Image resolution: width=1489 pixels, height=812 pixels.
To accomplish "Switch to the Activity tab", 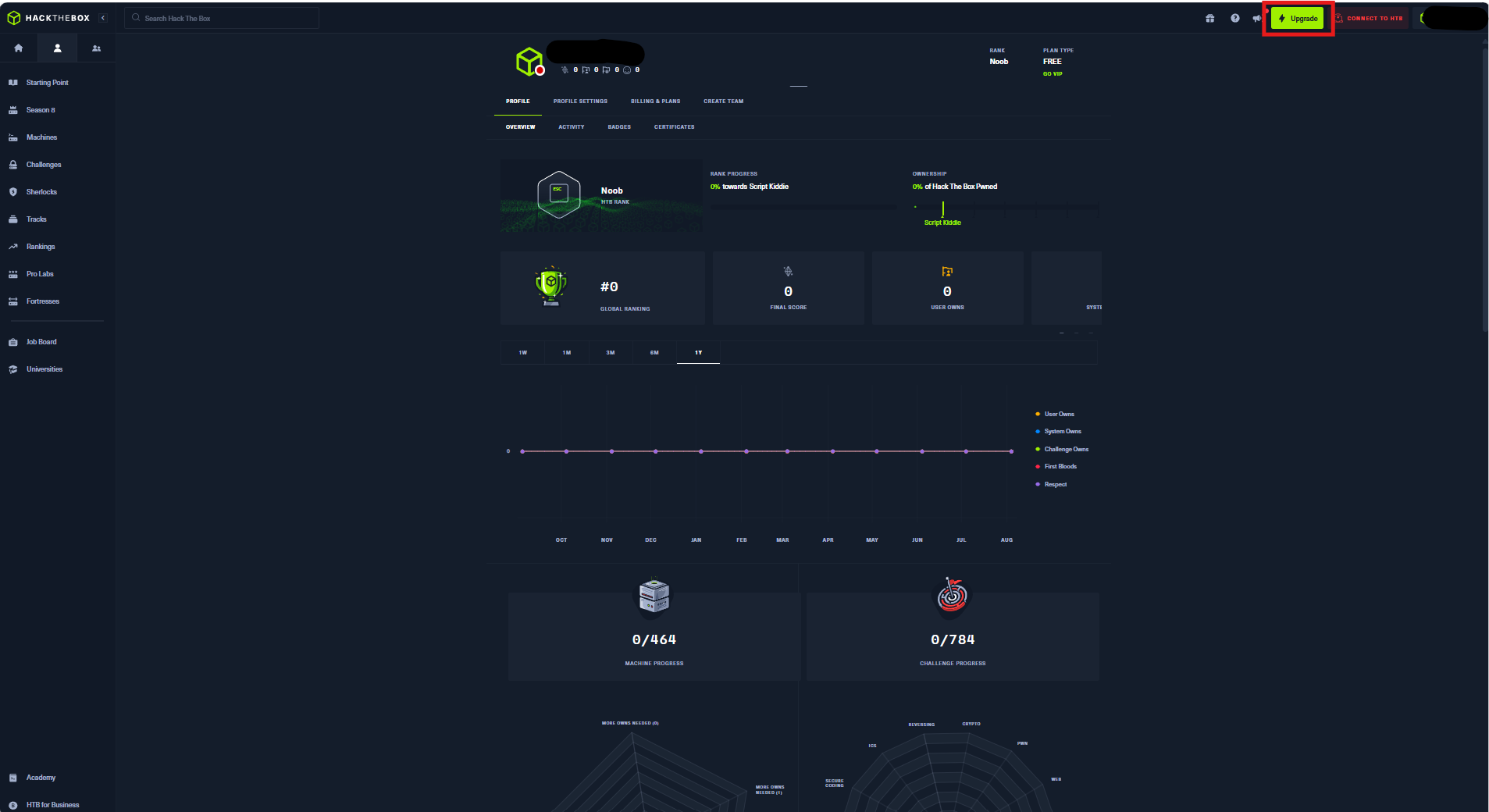I will [572, 126].
